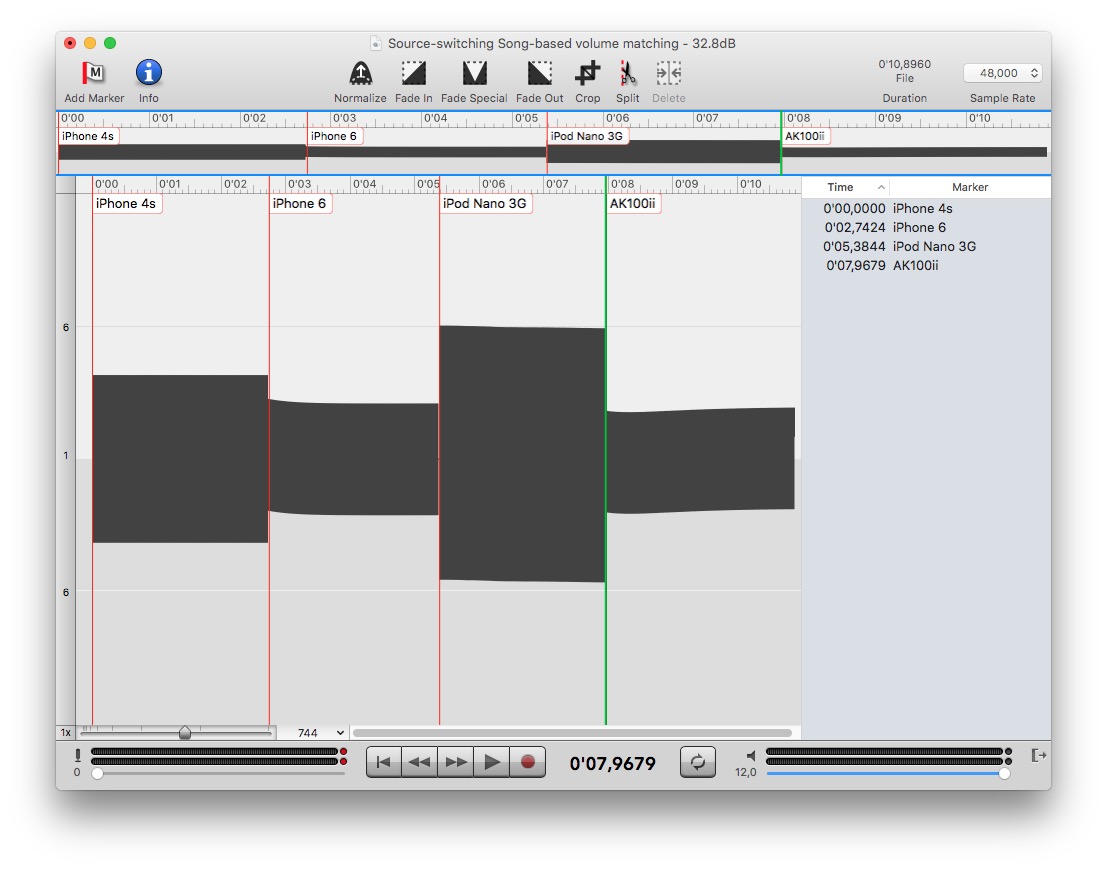
Task: Click the Add Marker flag icon
Action: pos(93,73)
